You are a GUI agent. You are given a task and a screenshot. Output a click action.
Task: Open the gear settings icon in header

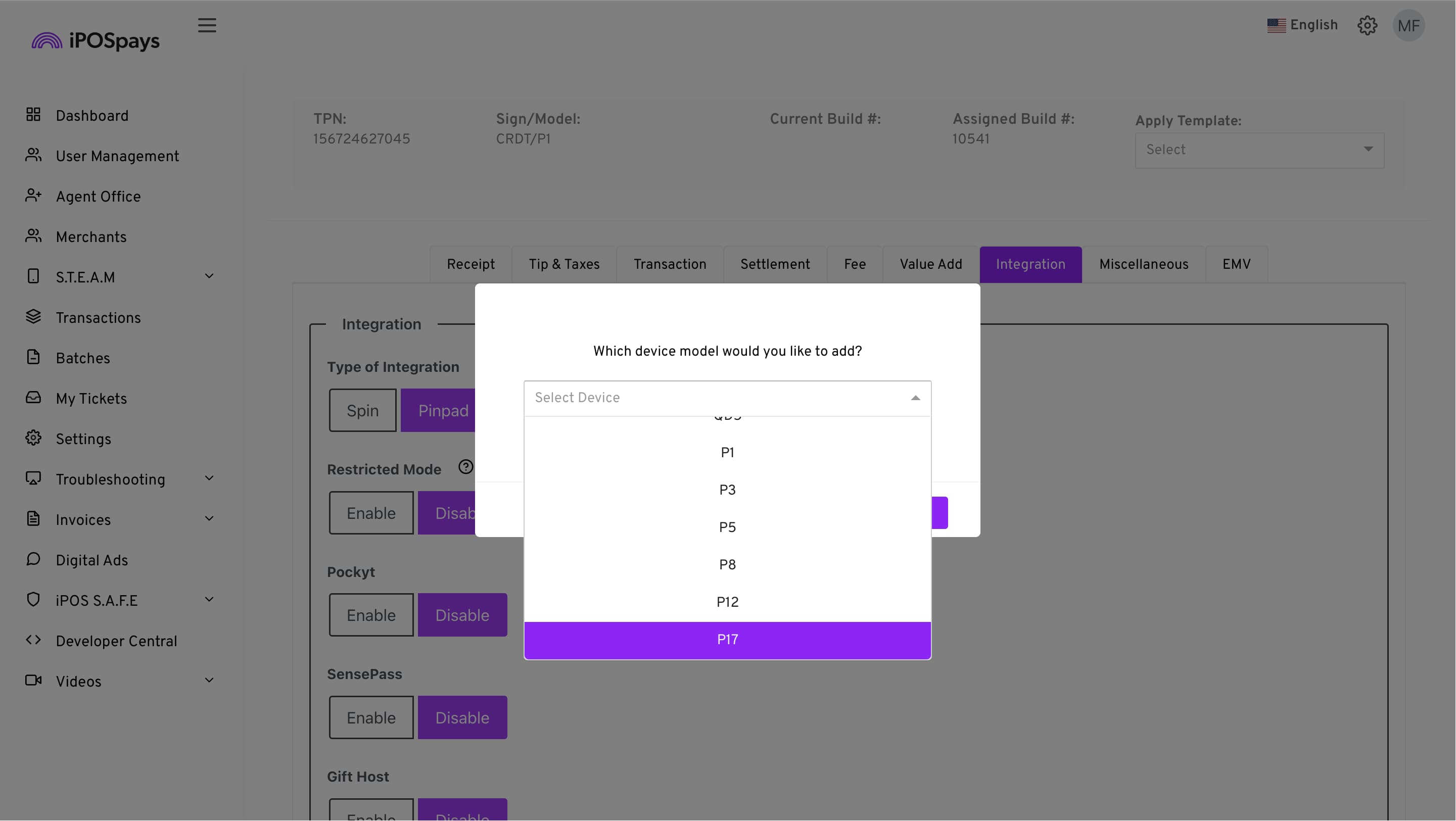[x=1367, y=25]
